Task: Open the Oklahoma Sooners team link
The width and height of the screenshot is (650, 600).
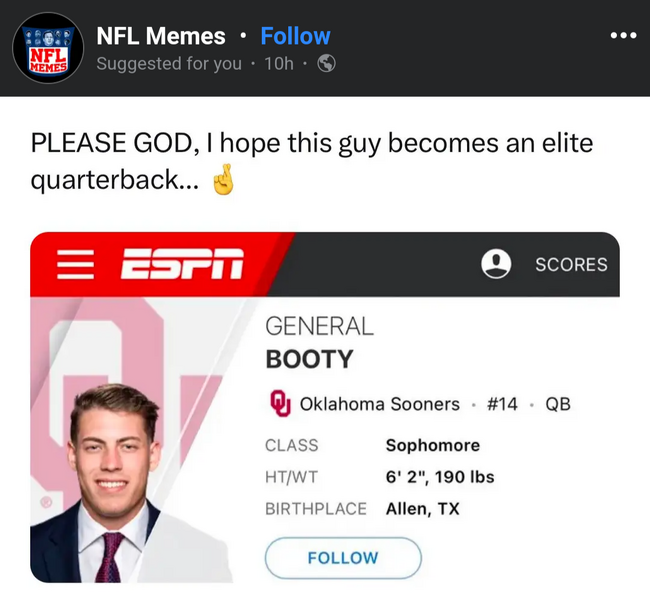Action: coord(380,404)
